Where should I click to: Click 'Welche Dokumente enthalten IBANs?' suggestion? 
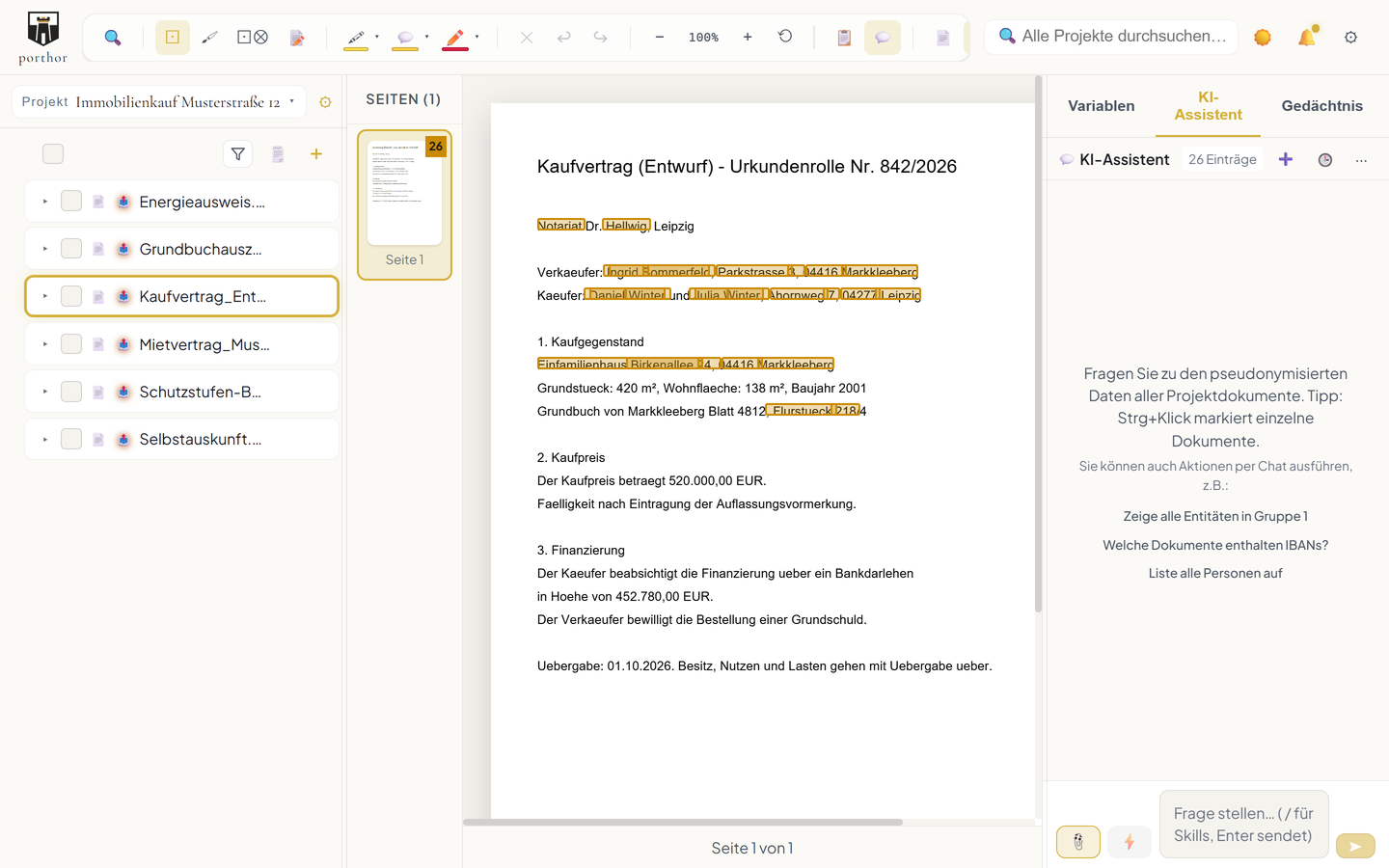(1215, 545)
